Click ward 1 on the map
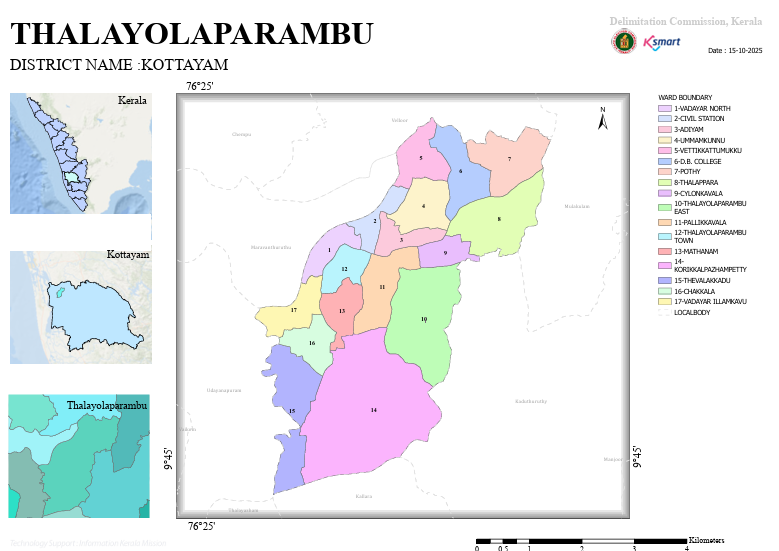This screenshot has width=779, height=551. tap(328, 251)
